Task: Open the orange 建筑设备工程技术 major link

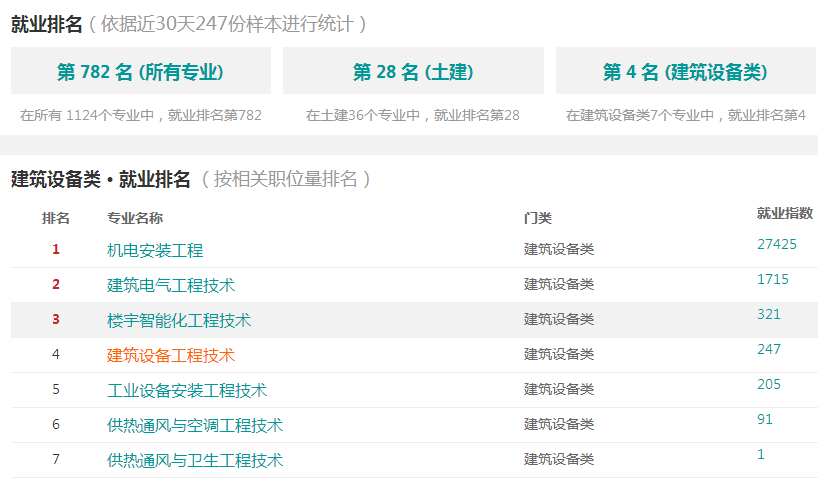Action: click(171, 355)
